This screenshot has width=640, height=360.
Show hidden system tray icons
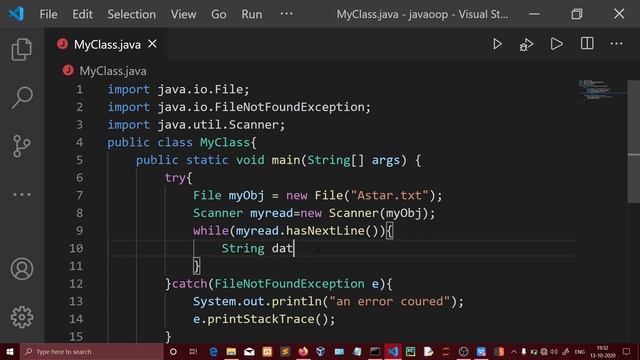[x=513, y=351]
